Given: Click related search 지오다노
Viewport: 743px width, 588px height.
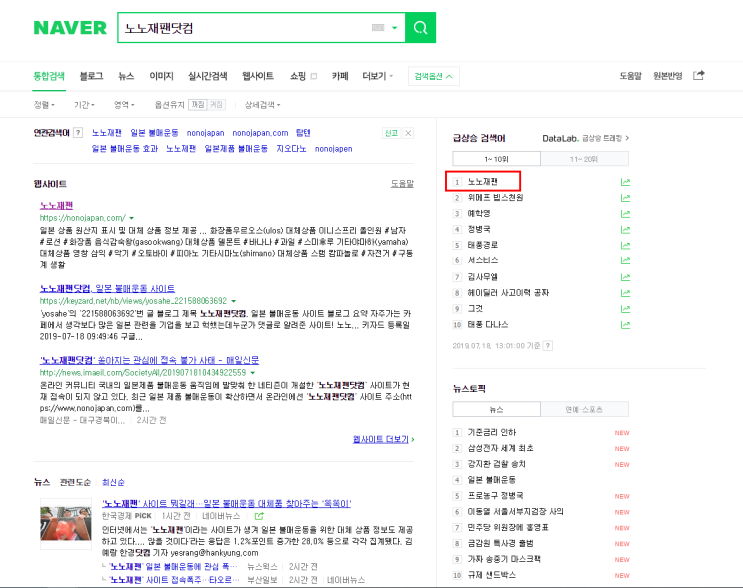Looking at the screenshot, I should click(x=291, y=149).
